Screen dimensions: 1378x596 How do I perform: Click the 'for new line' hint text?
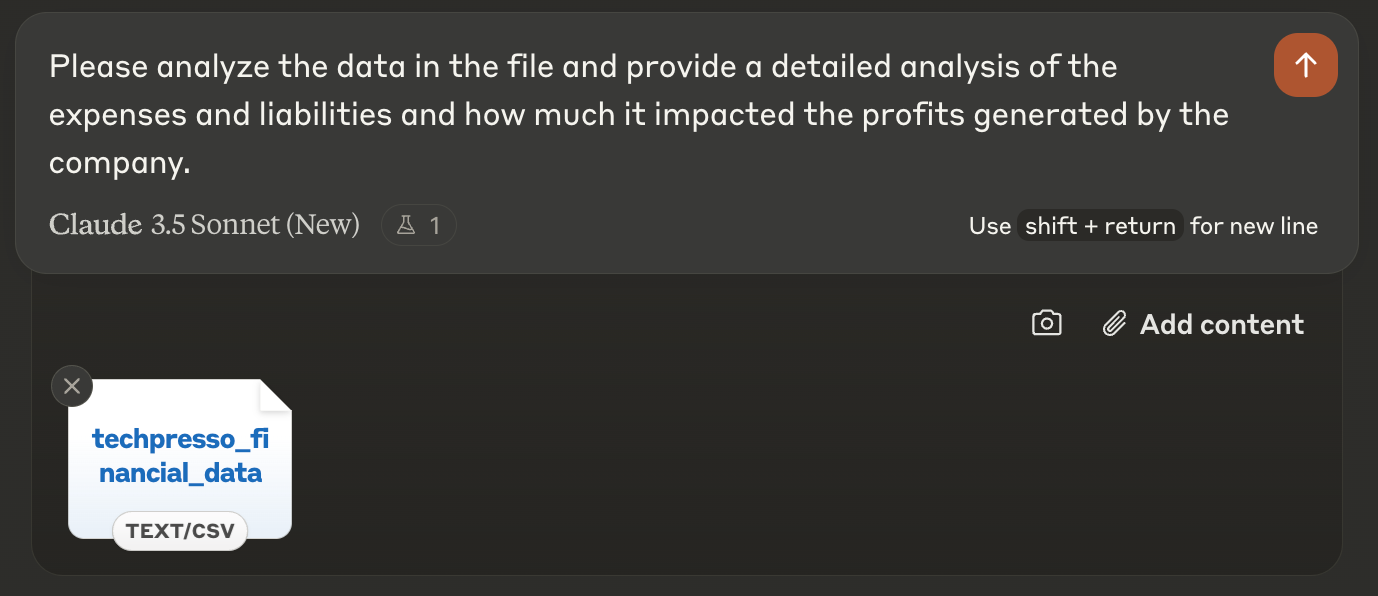tap(1254, 226)
